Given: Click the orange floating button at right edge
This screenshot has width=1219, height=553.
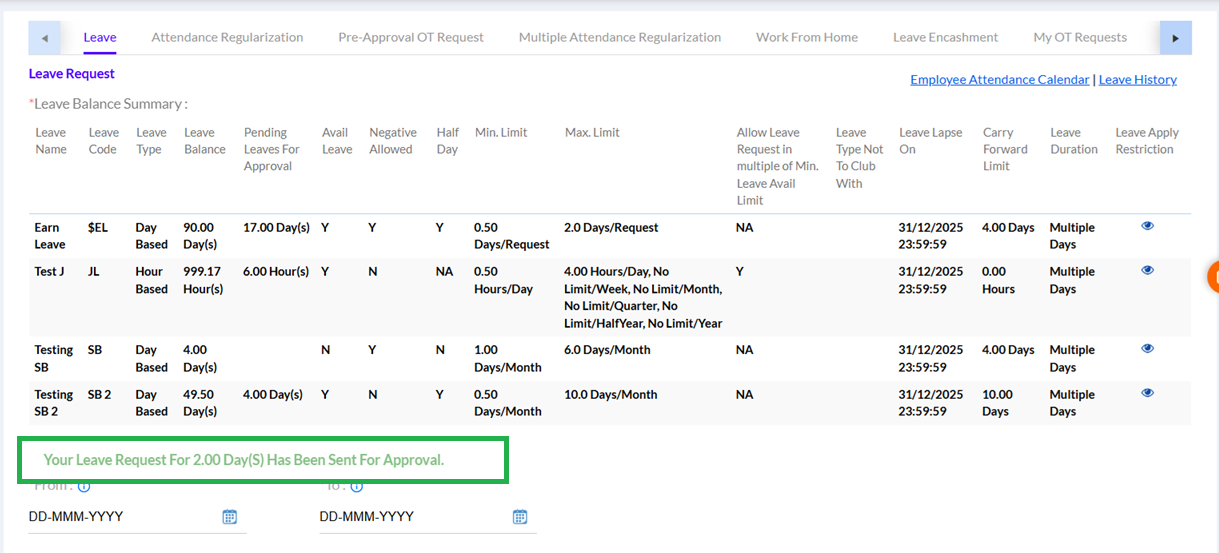Looking at the screenshot, I should pos(1213,275).
